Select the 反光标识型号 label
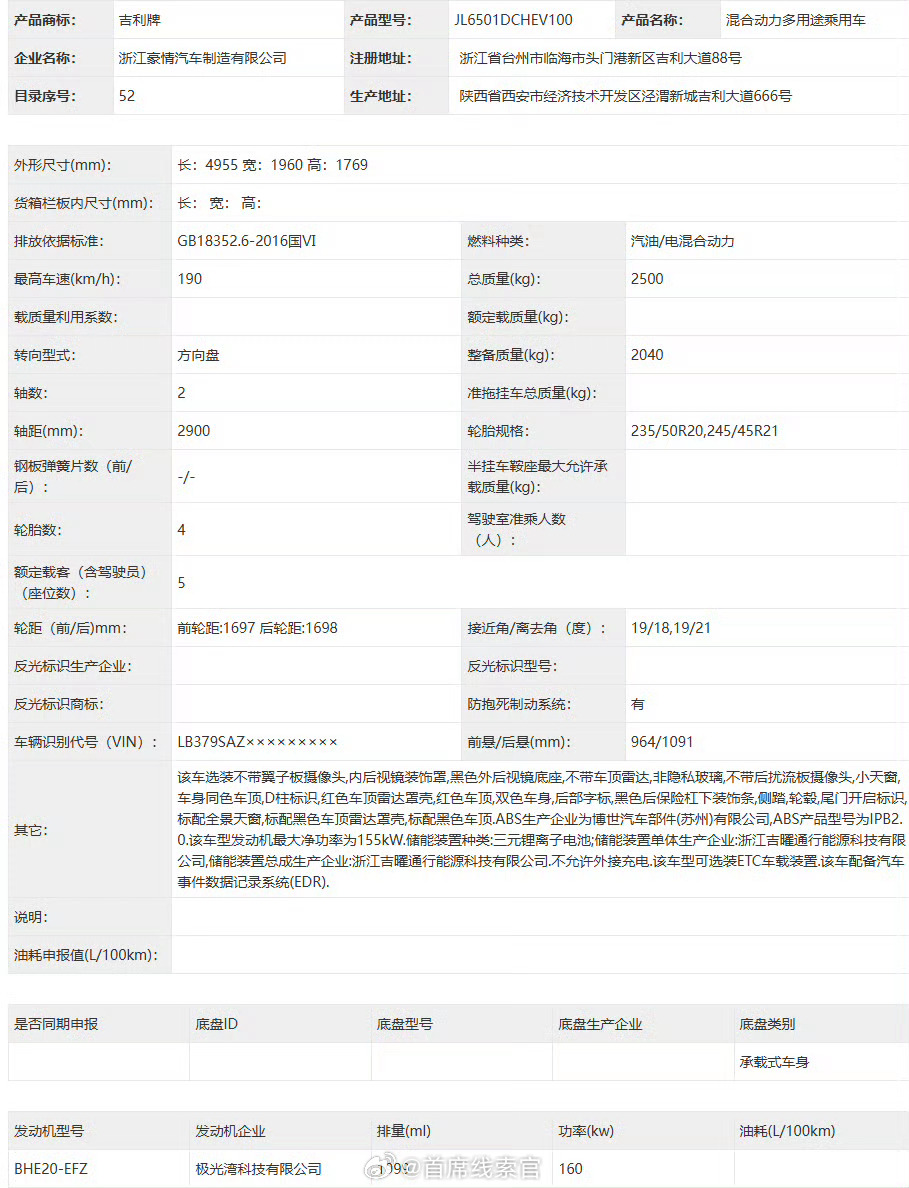This screenshot has width=909, height=1188. click(x=512, y=666)
